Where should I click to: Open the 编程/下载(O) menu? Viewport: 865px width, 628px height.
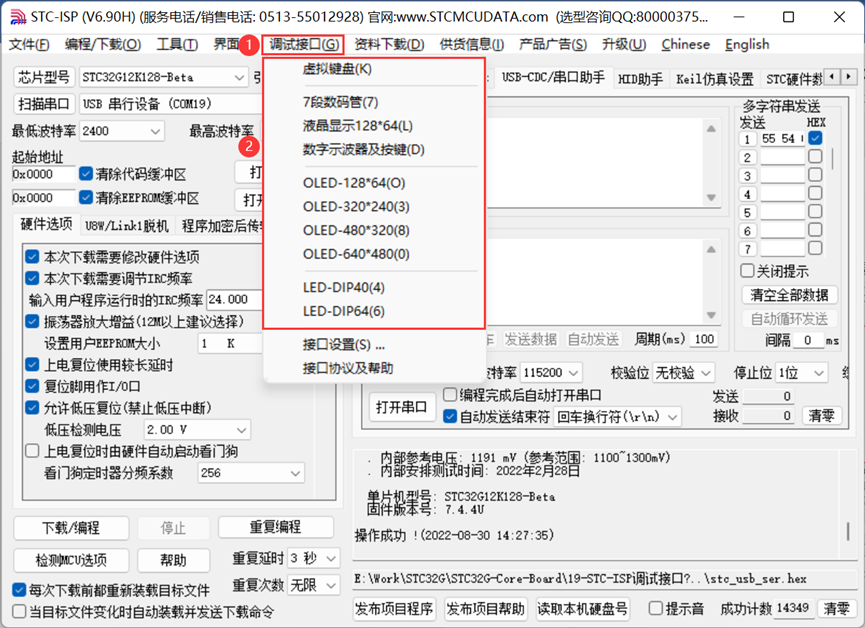(103, 44)
